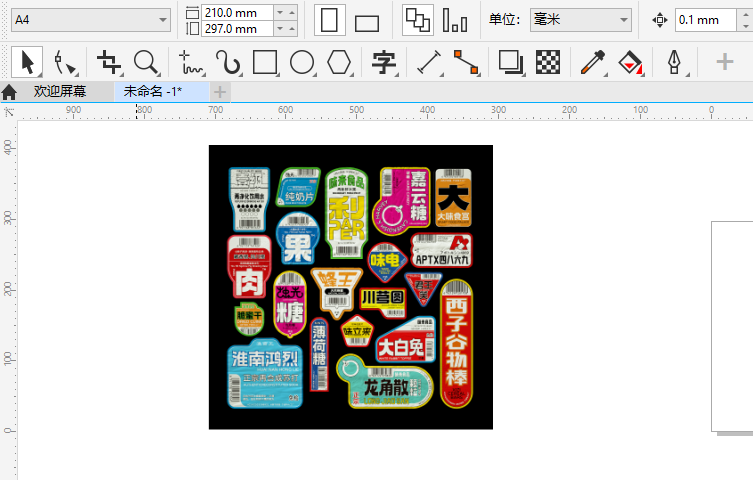Apply layout to current page only

coord(455,20)
